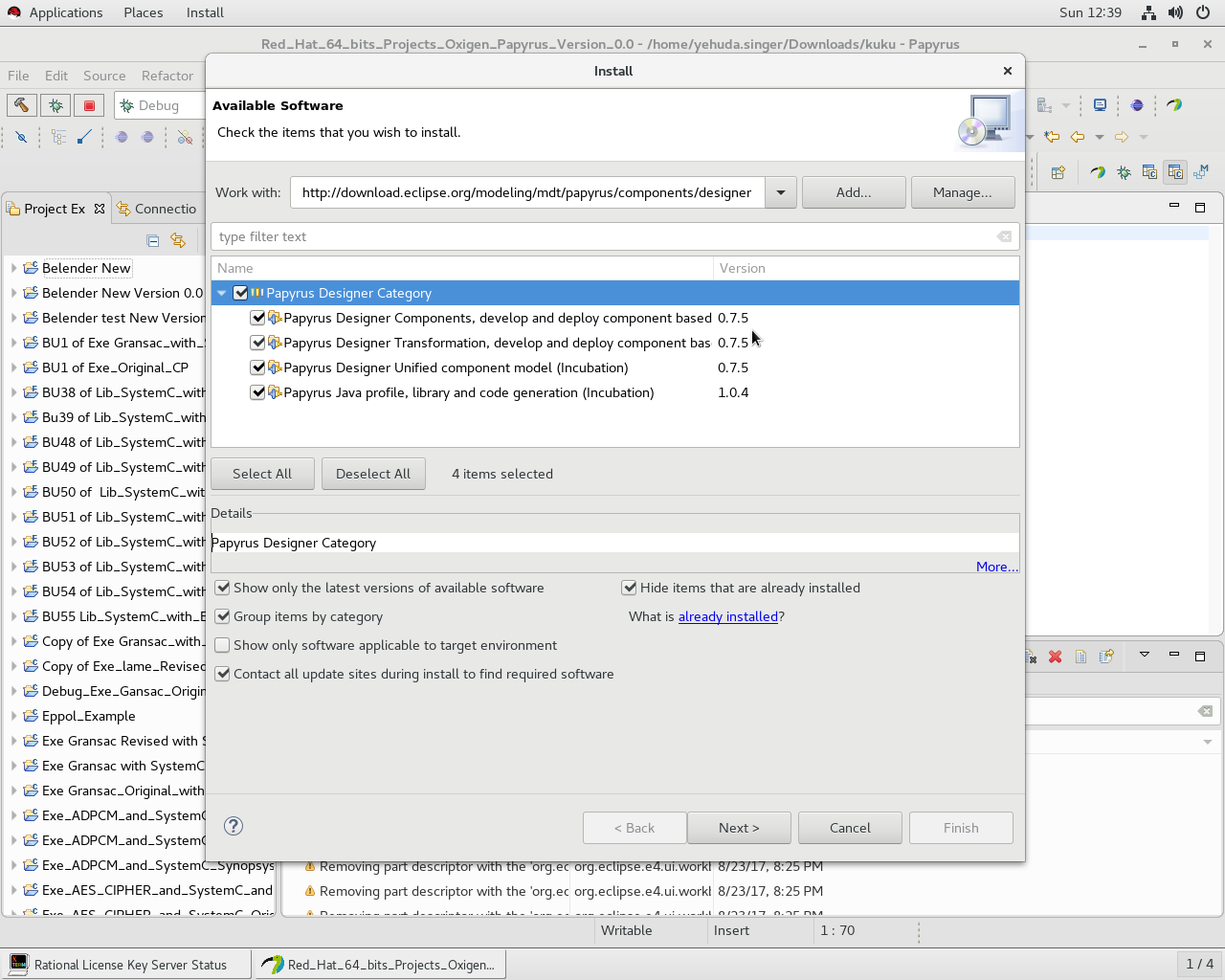Expand Debug_Exe_Gansac_Origin project node

pos(13,691)
